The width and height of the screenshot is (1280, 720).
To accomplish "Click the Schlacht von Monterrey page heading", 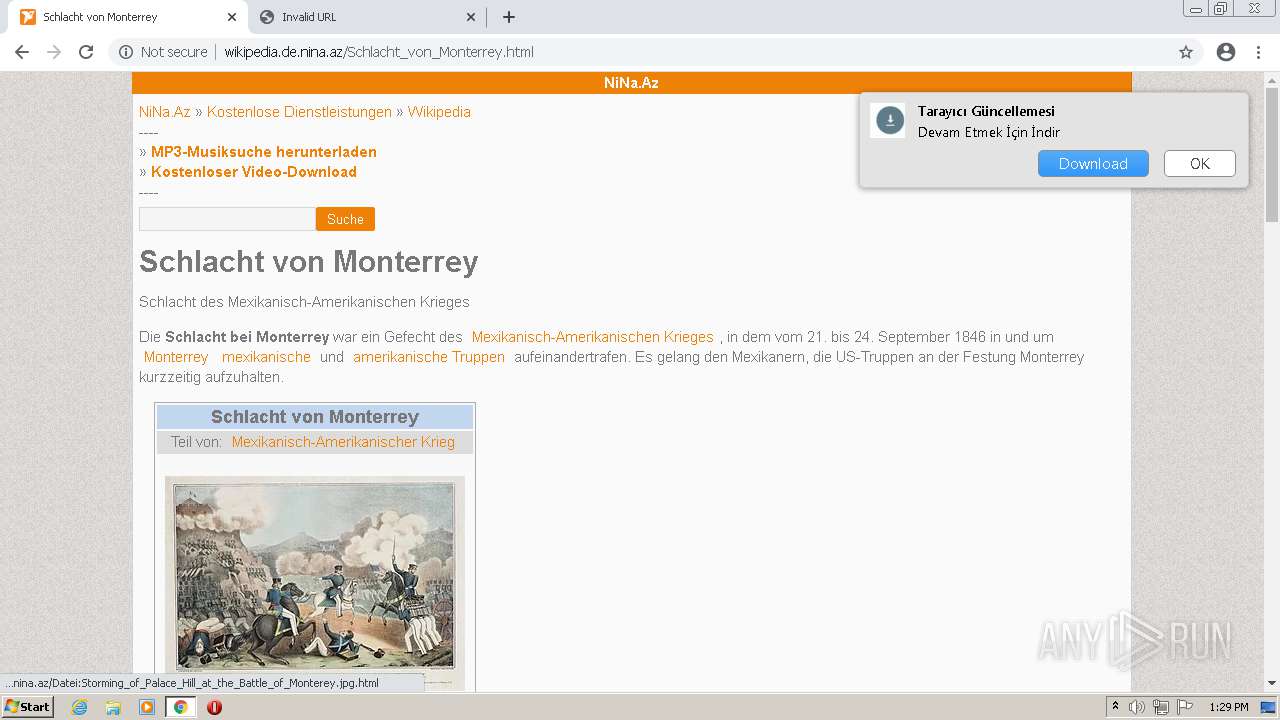I will (309, 262).
